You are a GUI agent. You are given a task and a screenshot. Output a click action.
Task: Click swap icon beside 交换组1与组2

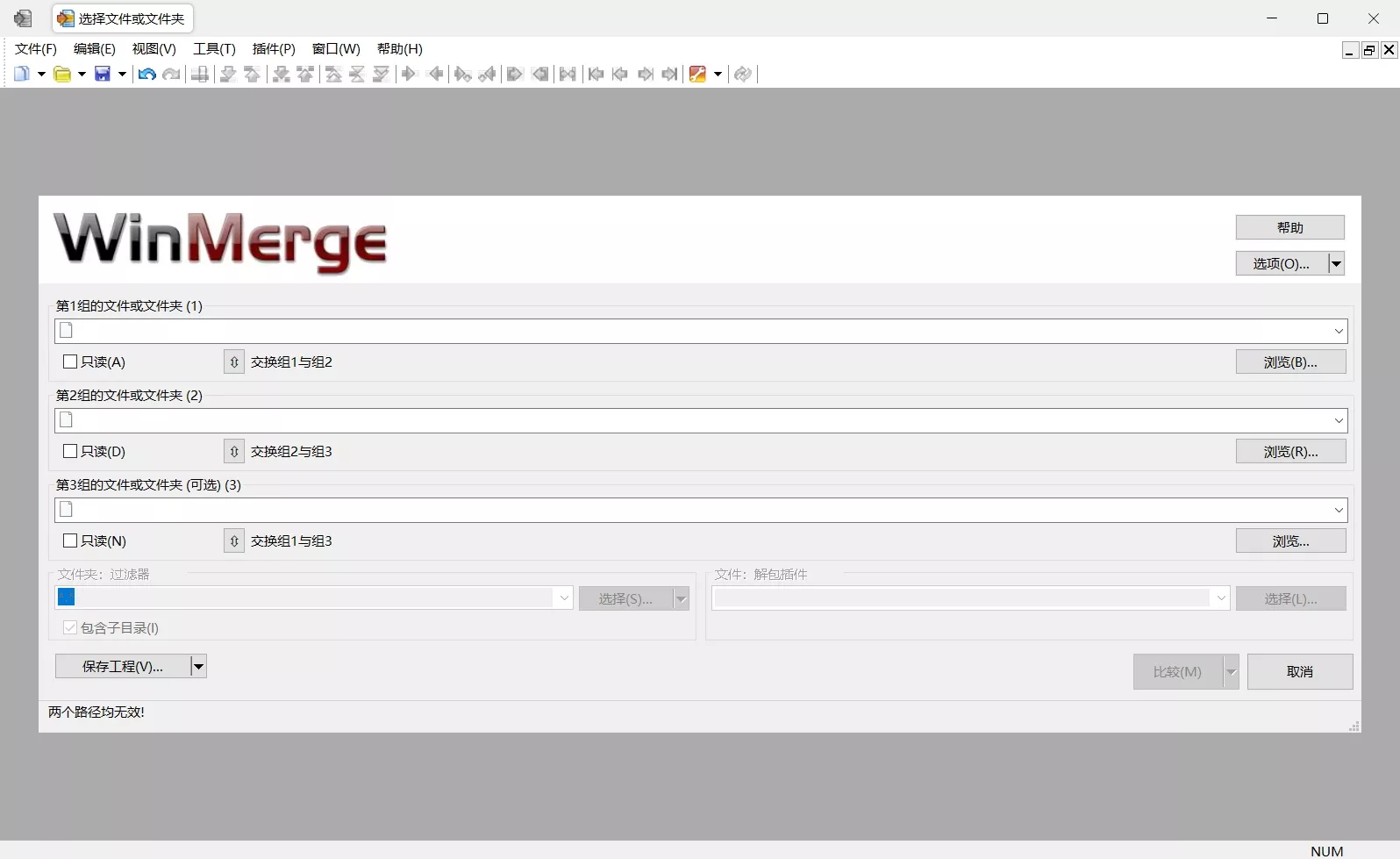234,361
